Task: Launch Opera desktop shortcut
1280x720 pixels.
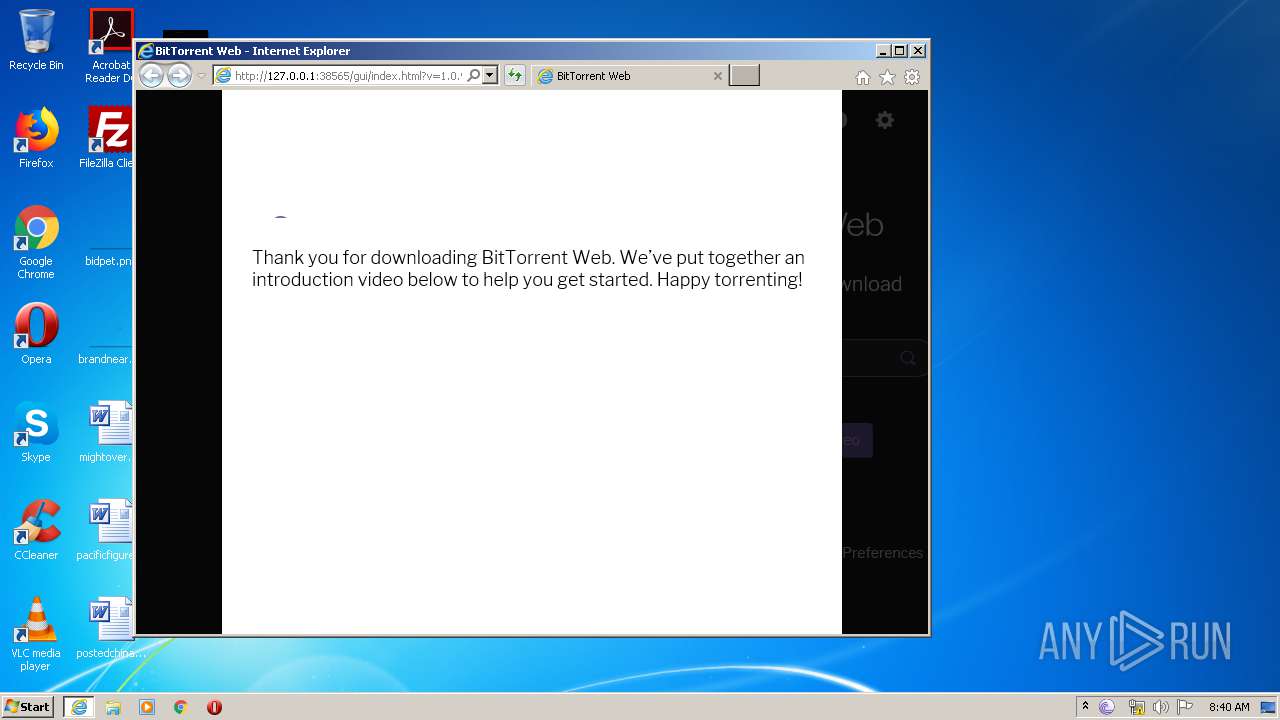Action: 36,334
